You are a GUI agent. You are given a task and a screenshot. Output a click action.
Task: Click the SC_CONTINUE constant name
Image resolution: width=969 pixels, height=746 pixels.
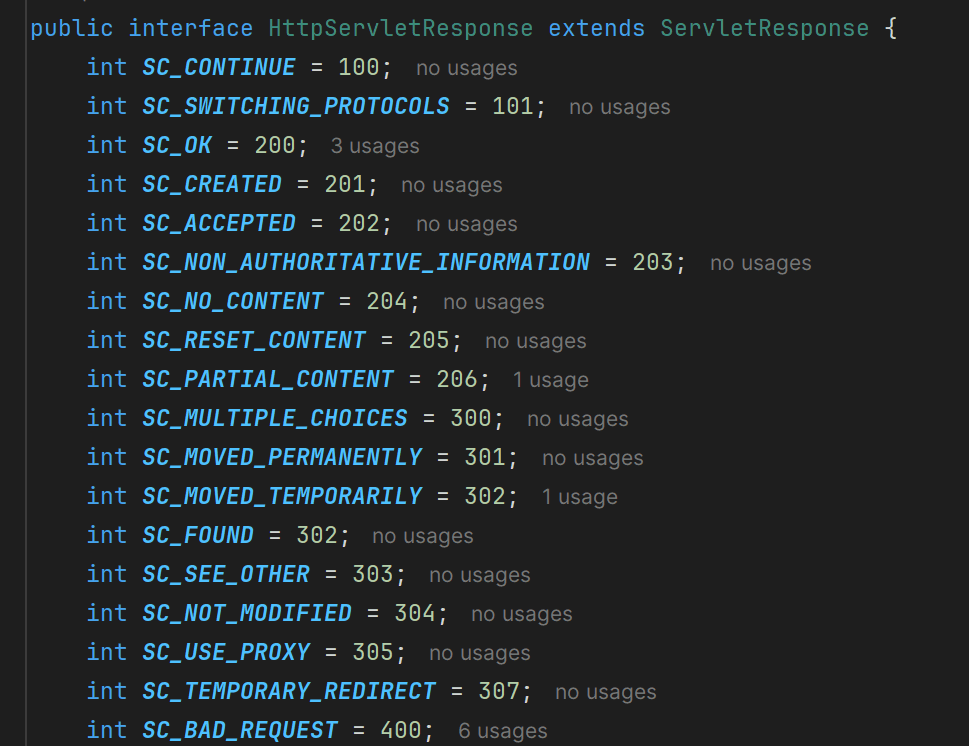coord(219,68)
